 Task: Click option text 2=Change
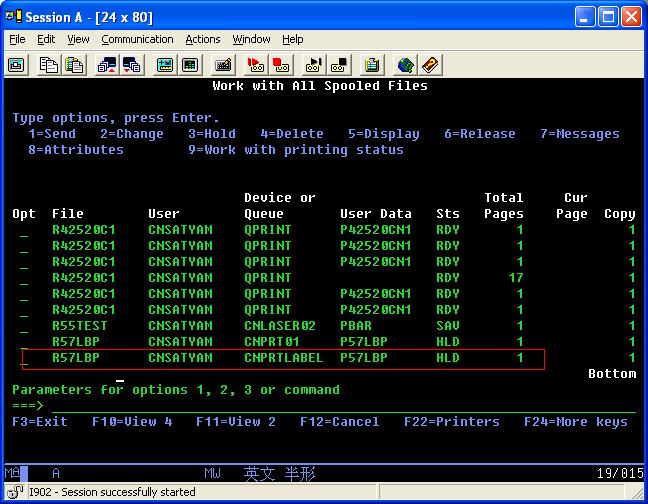pyautogui.click(x=132, y=134)
